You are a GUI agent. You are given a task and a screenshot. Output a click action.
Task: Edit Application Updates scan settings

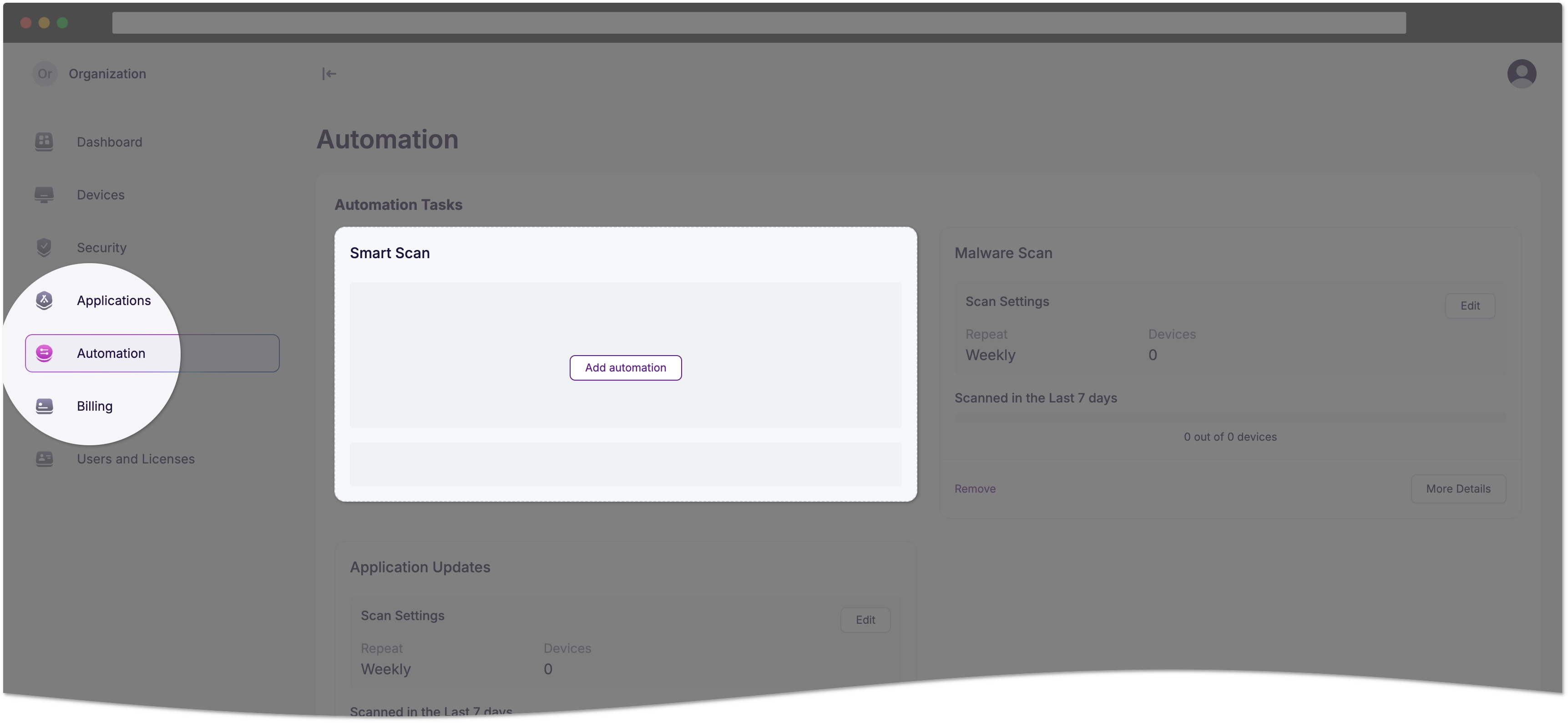click(865, 620)
